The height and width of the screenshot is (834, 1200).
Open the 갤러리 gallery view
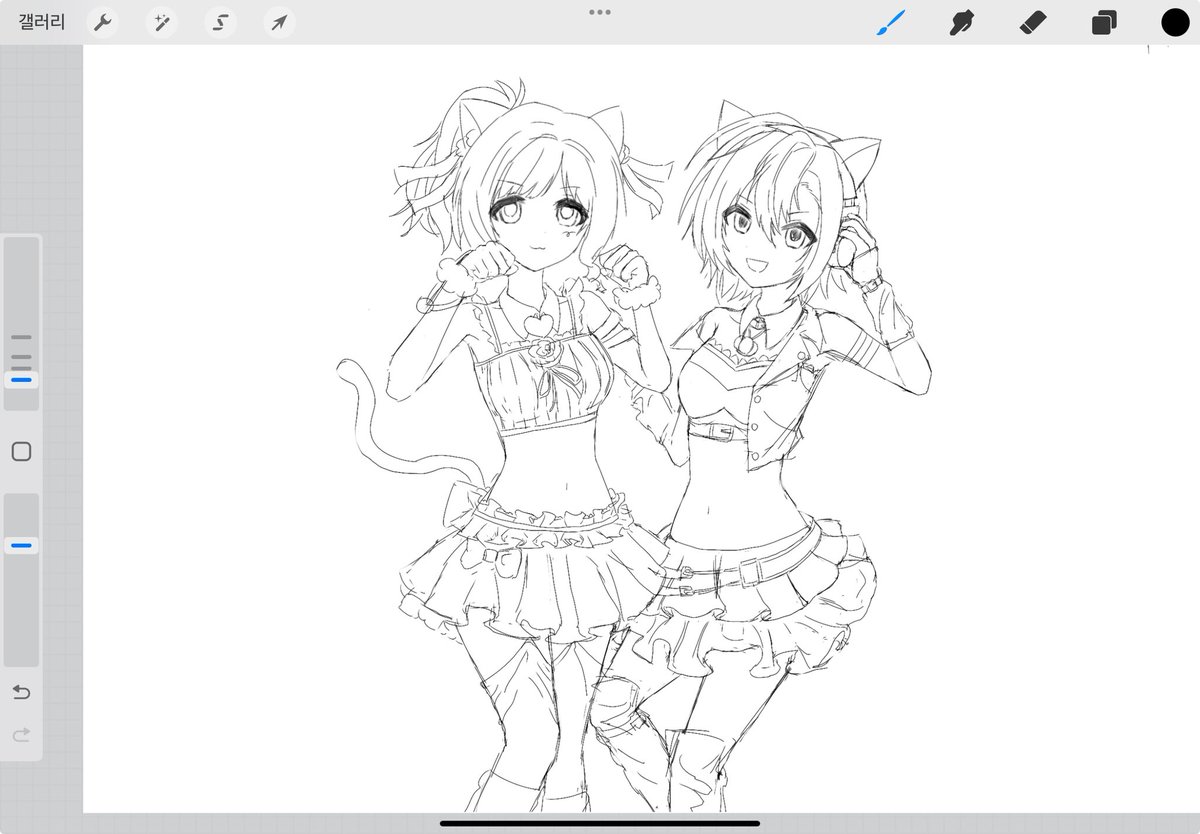tap(42, 22)
